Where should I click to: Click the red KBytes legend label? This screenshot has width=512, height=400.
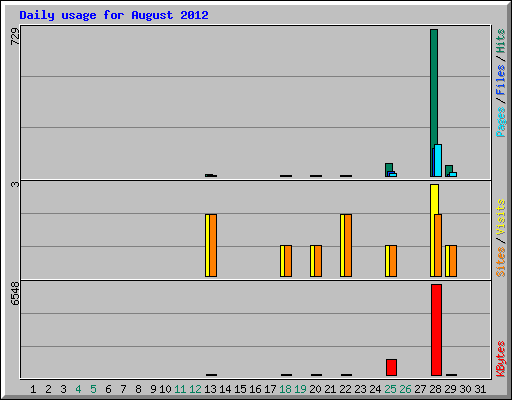tap(501, 359)
